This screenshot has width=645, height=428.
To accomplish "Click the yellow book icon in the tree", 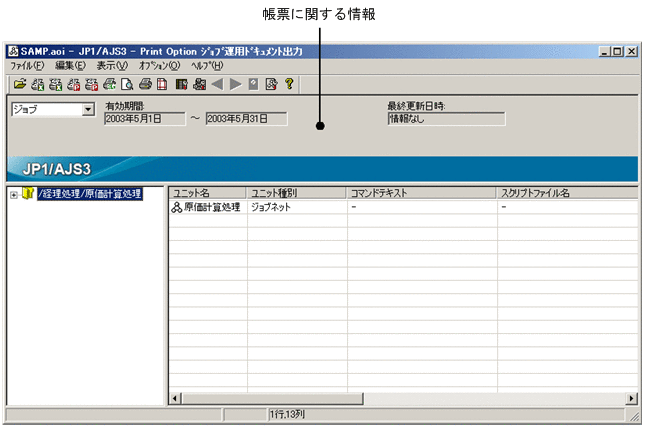I will [27, 193].
